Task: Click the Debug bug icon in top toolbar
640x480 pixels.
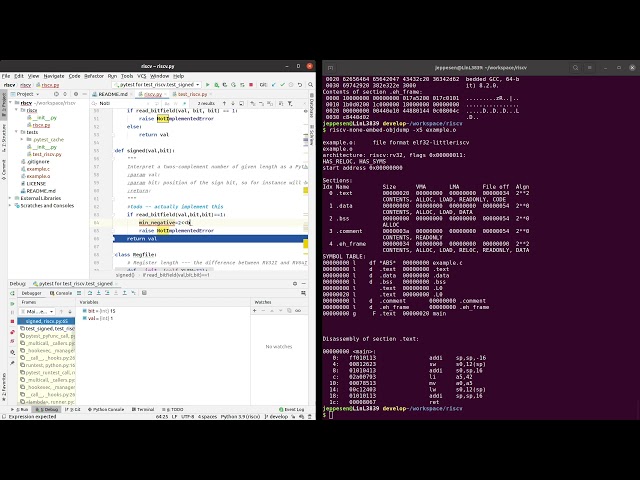Action: (x=216, y=85)
